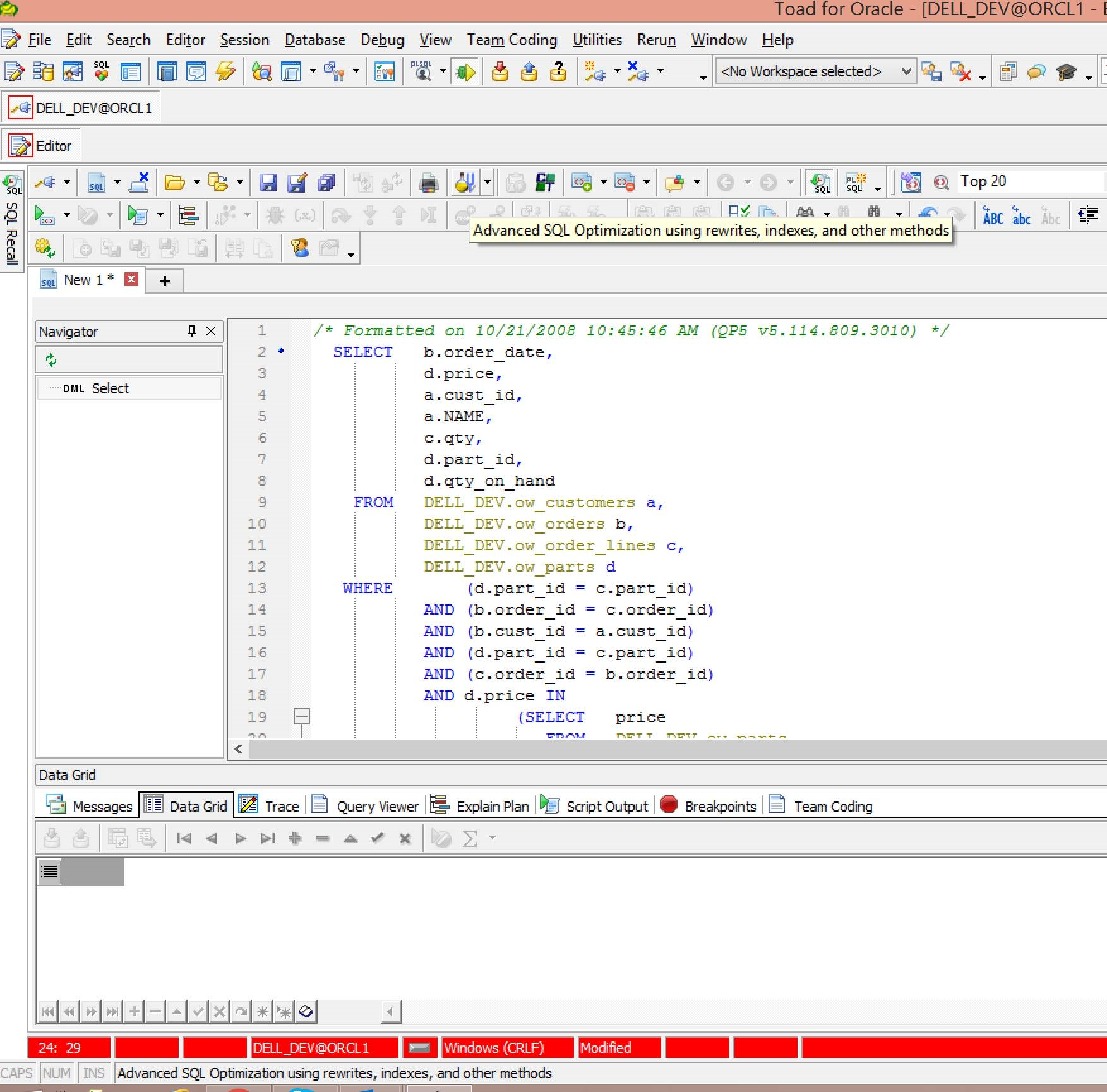
Task: Click the Windows (CRLF) status bar entry
Action: click(x=508, y=1048)
